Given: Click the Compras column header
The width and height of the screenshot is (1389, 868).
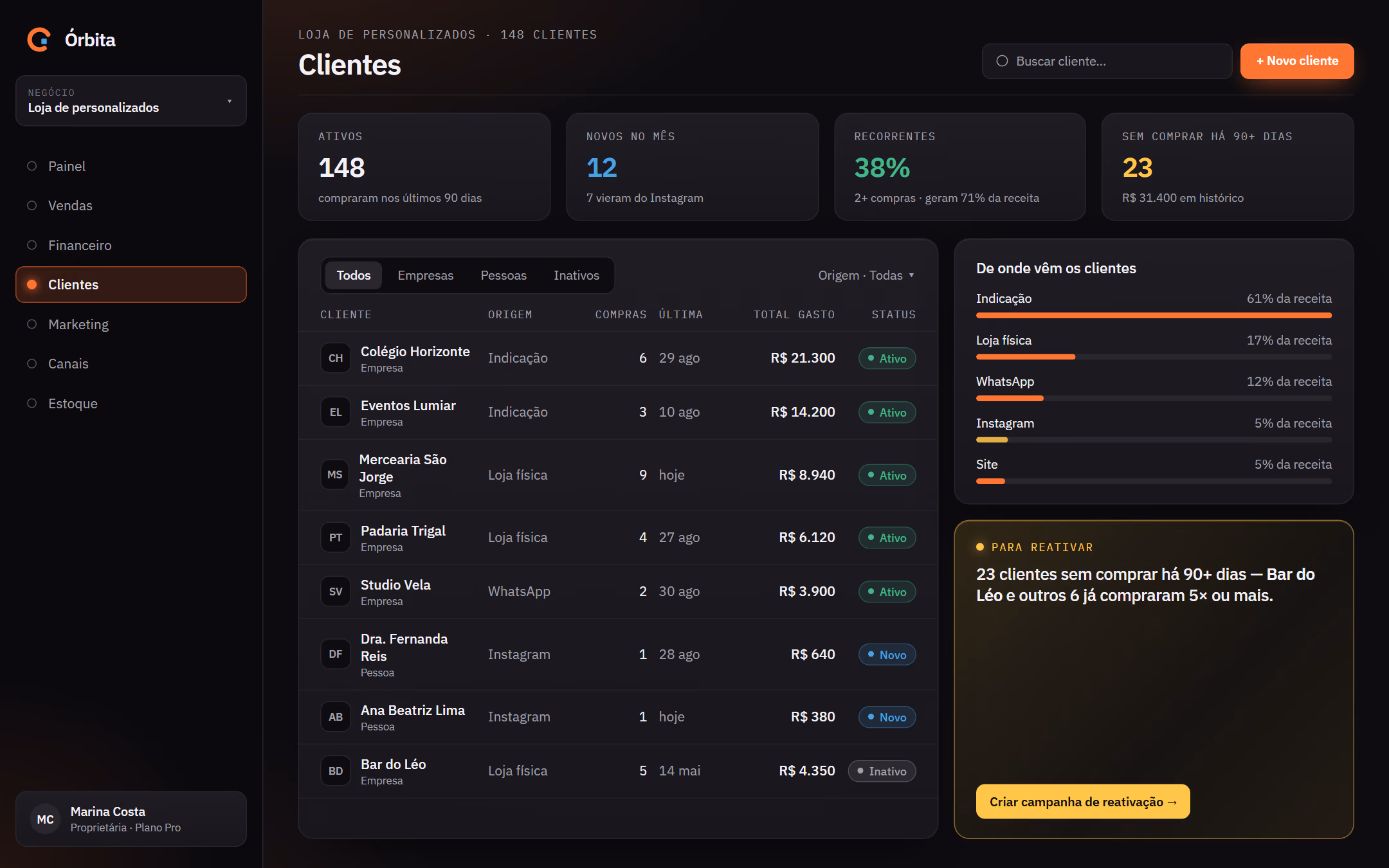Looking at the screenshot, I should click(x=621, y=314).
